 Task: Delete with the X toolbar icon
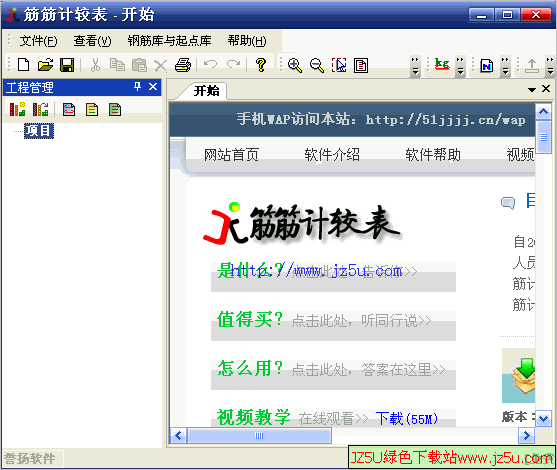pyautogui.click(x=161, y=66)
